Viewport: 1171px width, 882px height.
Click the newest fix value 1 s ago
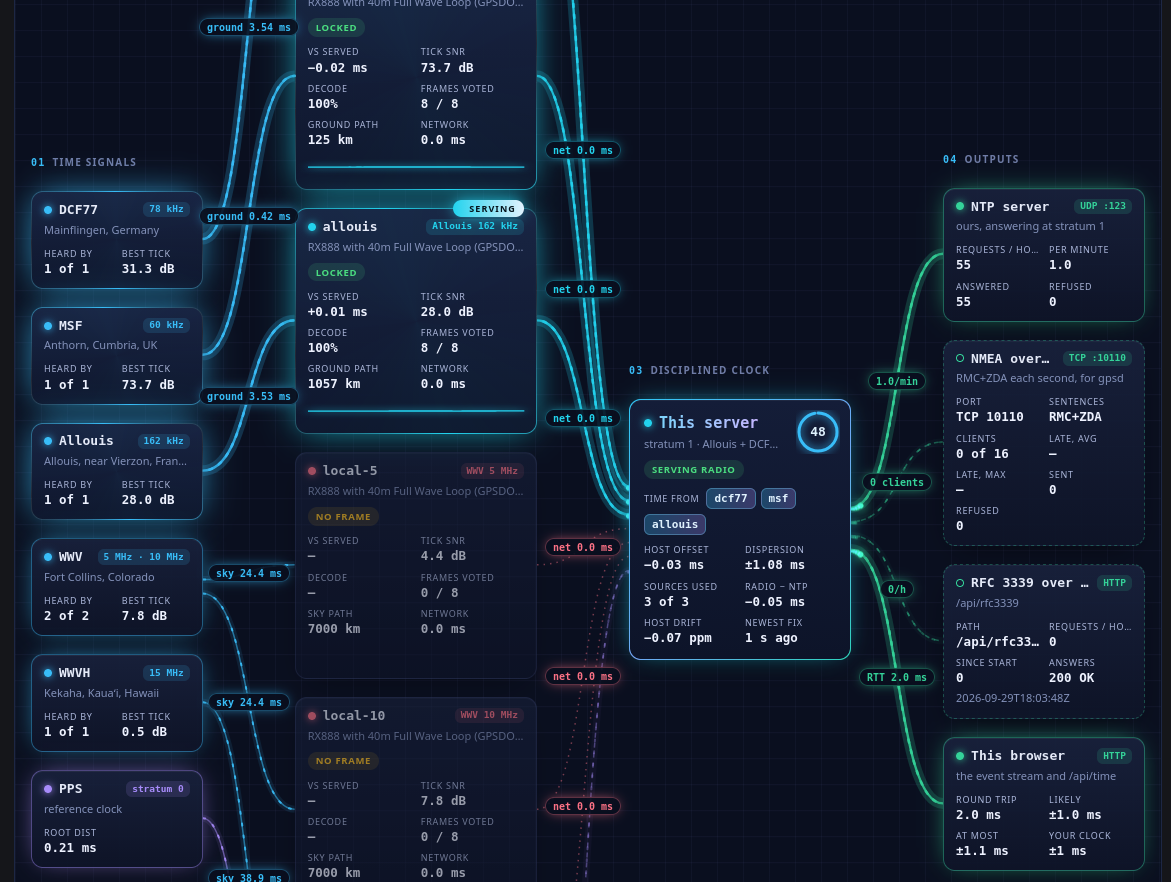click(x=771, y=638)
